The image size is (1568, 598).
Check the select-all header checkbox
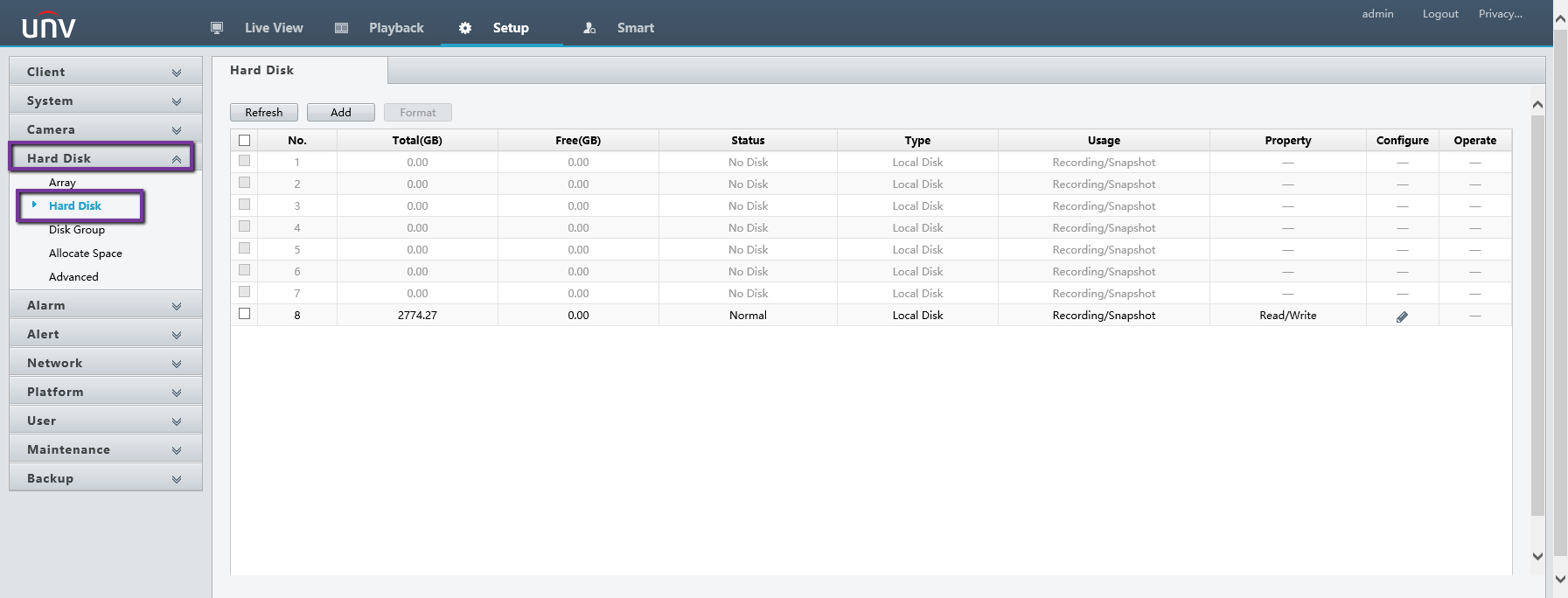245,140
